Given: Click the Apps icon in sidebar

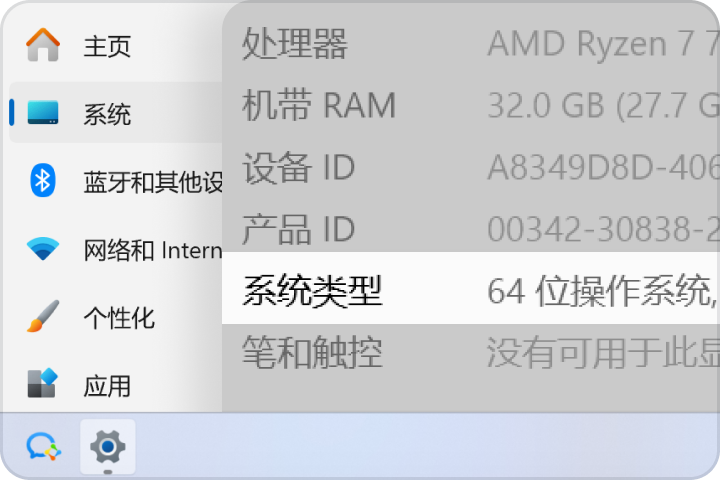Looking at the screenshot, I should pyautogui.click(x=42, y=384).
